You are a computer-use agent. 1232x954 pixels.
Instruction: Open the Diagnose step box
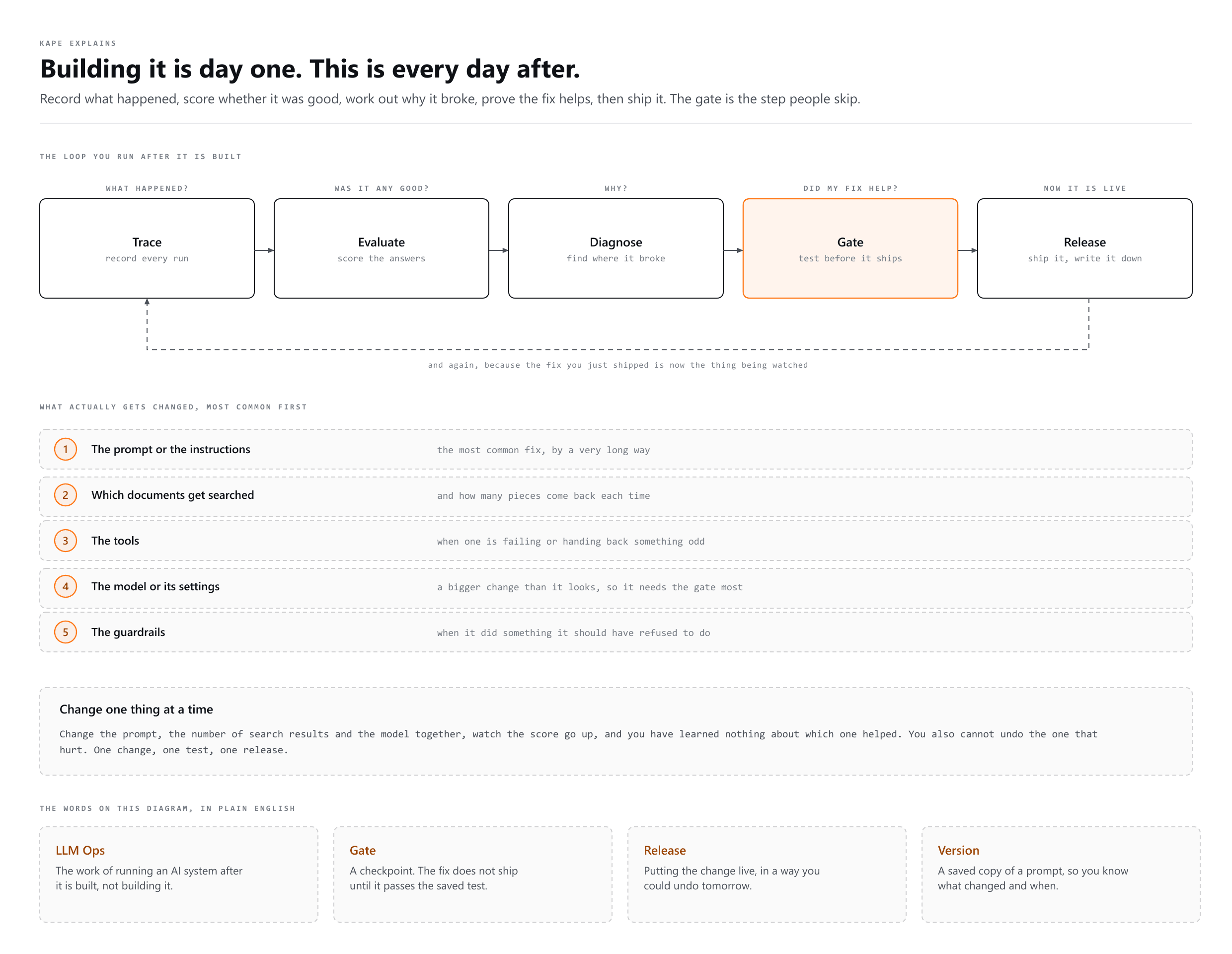(616, 248)
